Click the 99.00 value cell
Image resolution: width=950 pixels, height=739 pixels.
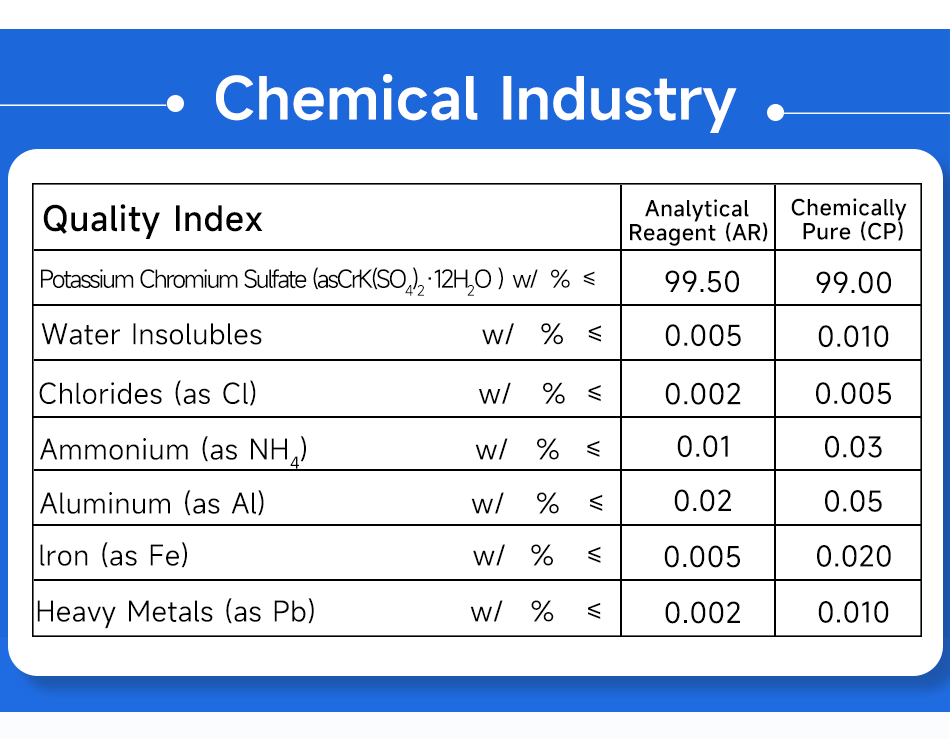click(853, 283)
